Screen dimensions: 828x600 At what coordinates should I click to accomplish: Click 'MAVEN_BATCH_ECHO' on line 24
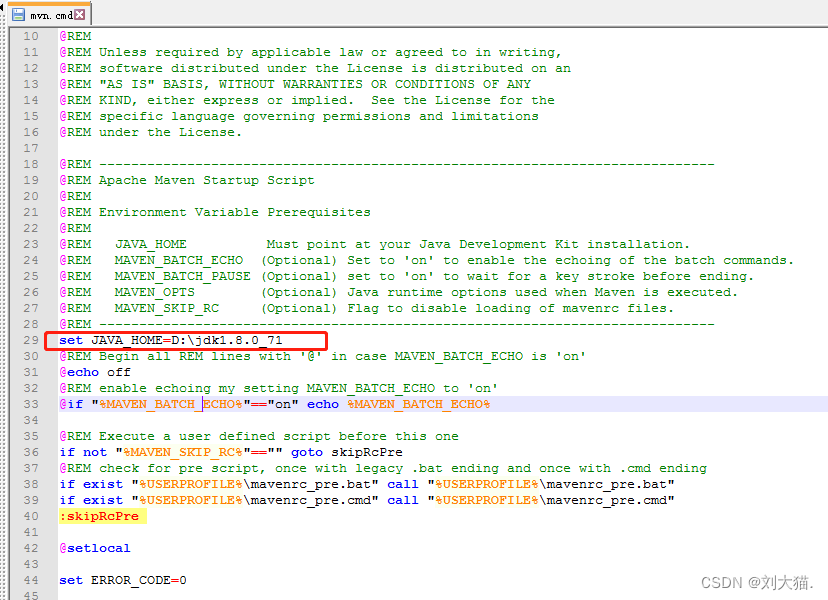[179, 260]
